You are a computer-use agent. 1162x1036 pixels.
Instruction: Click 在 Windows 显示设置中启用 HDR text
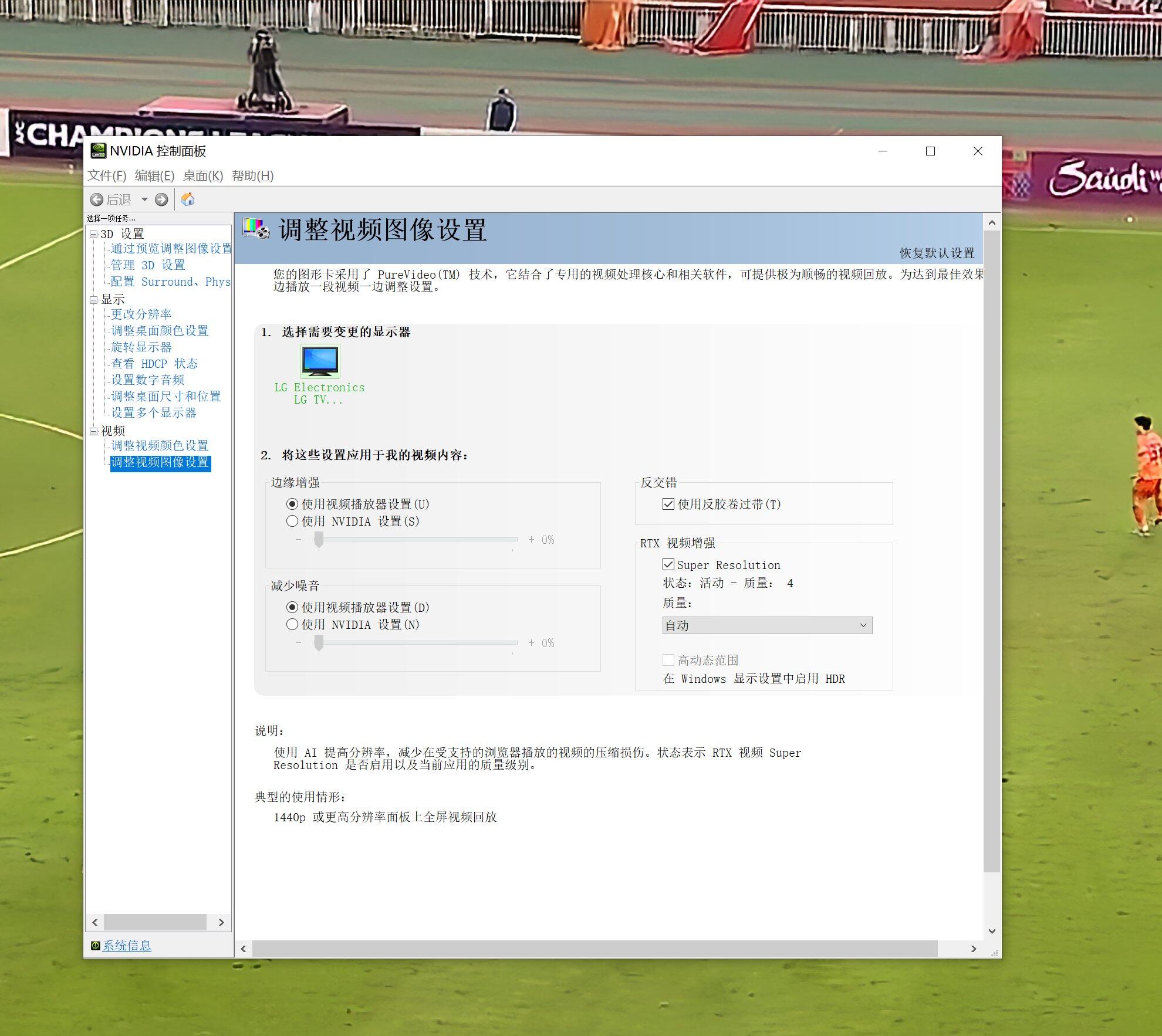[754, 679]
